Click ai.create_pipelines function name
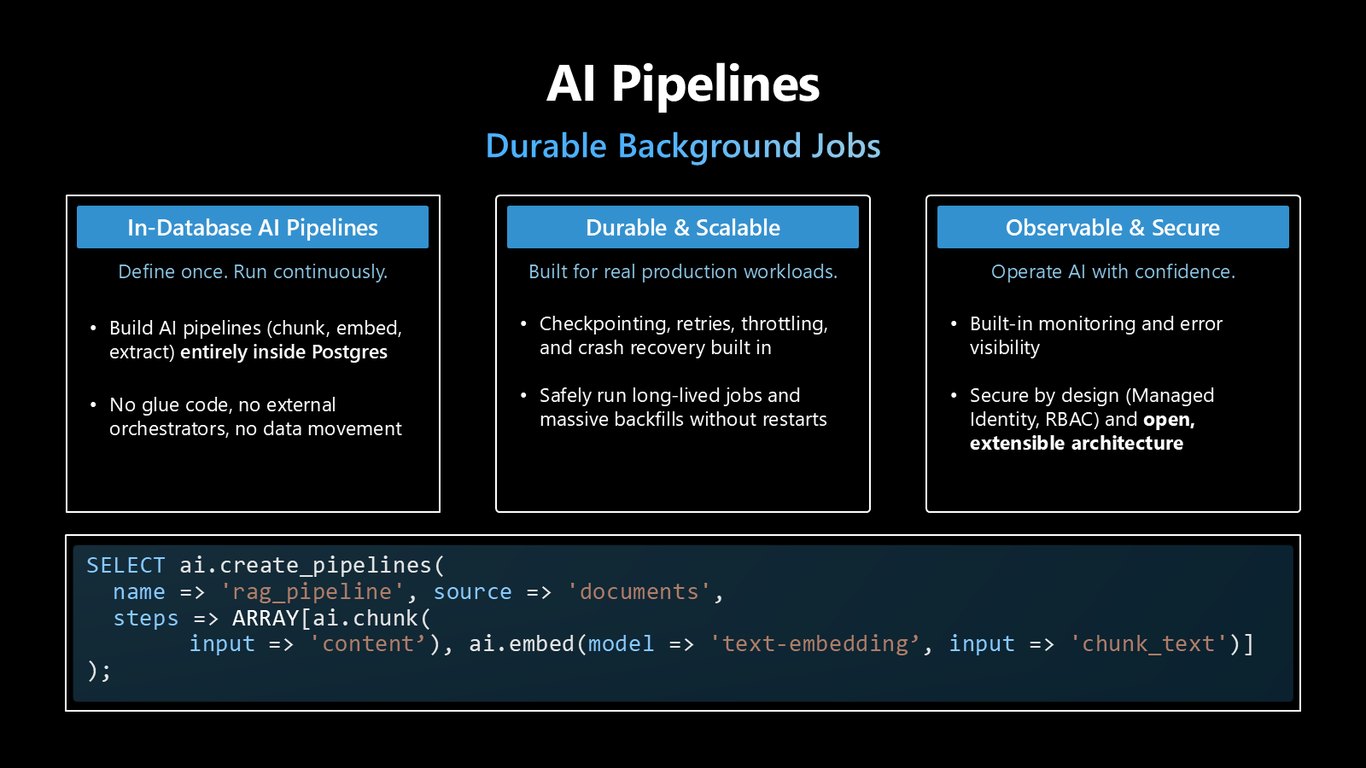Image resolution: width=1366 pixels, height=768 pixels. (305, 565)
